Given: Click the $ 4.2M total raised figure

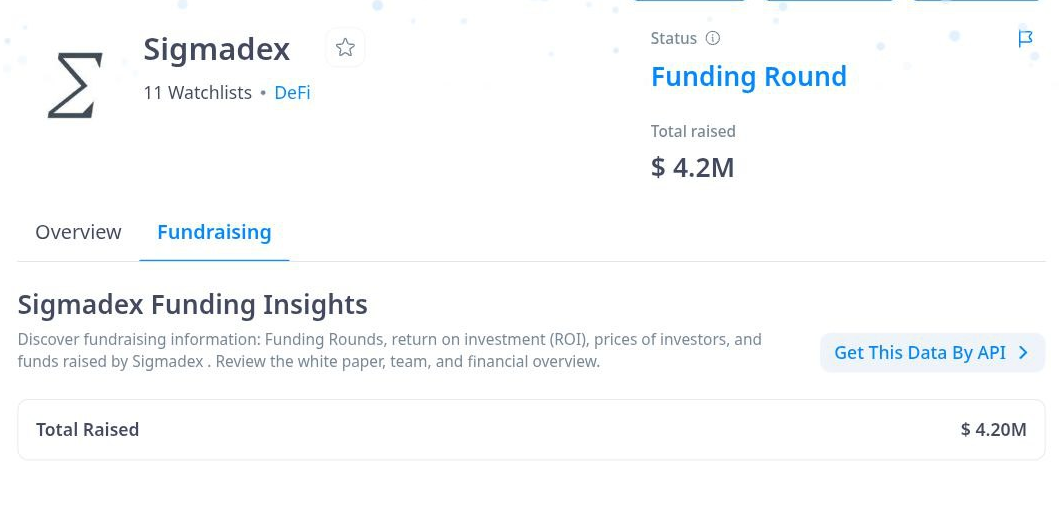Looking at the screenshot, I should (692, 167).
